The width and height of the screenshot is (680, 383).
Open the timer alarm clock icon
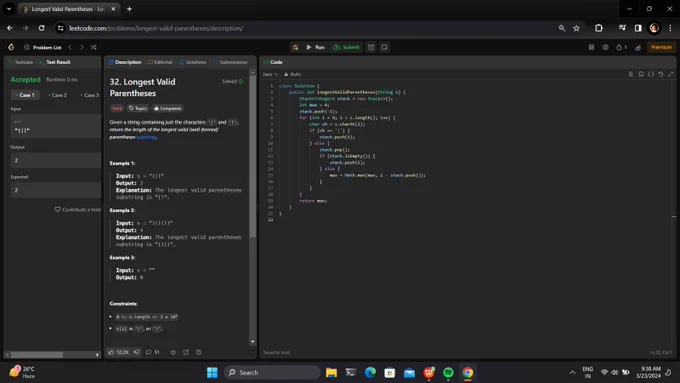click(371, 47)
